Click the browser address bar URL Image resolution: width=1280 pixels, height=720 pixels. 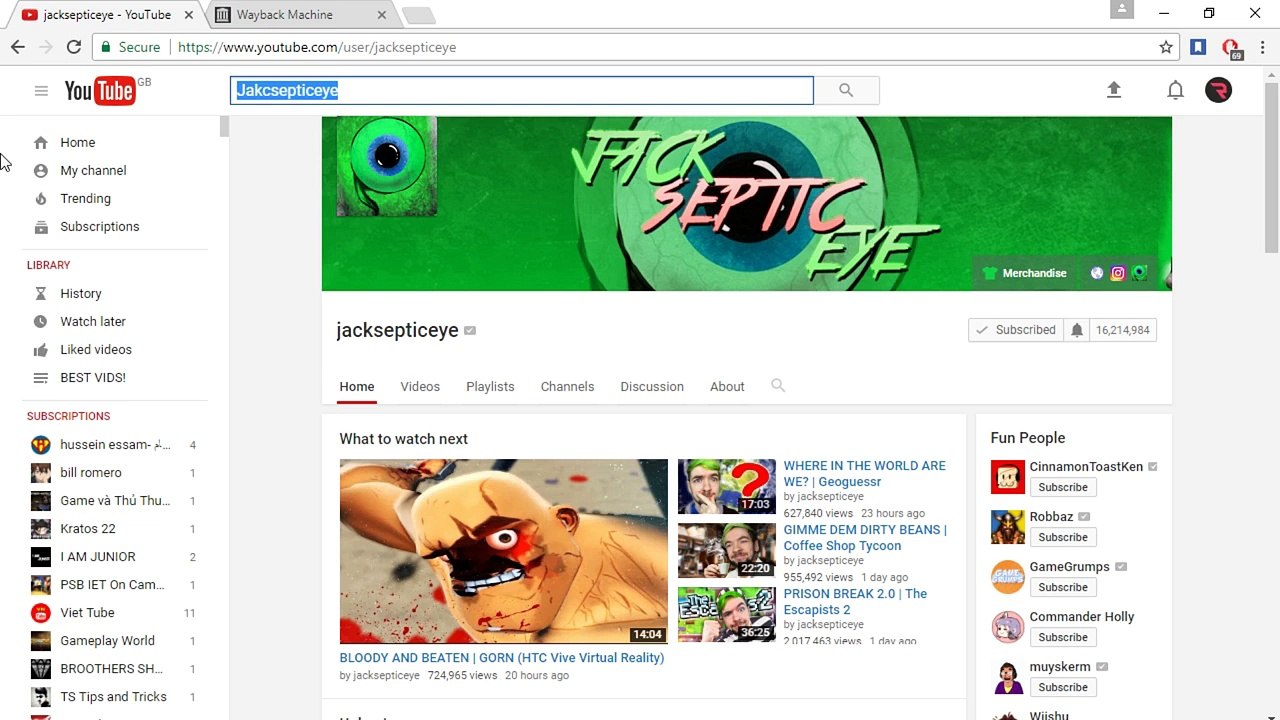[x=317, y=47]
